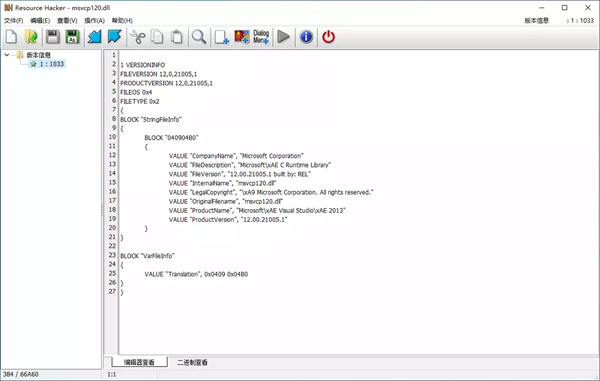600x381 pixels.
Task: Click the PRODUCTVERSION 12,0,21005,1 line
Action: [x=166, y=83]
